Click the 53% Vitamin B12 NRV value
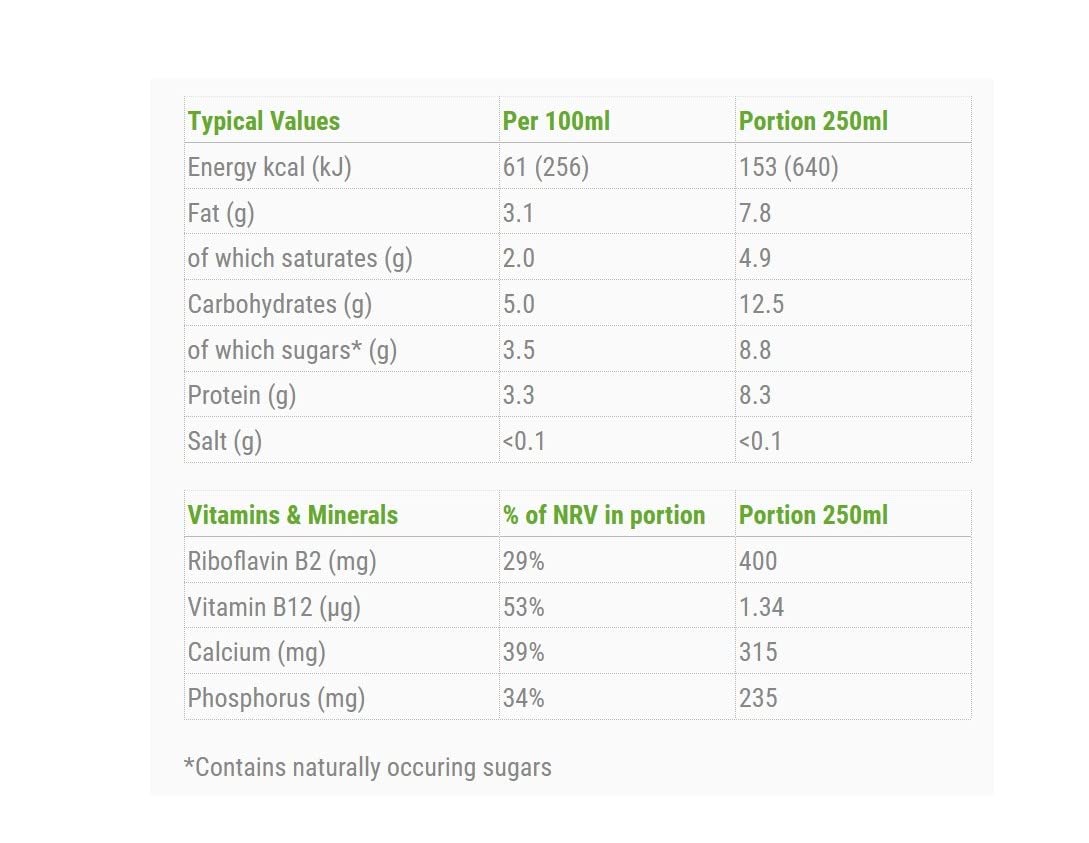1089x843 pixels. (523, 607)
